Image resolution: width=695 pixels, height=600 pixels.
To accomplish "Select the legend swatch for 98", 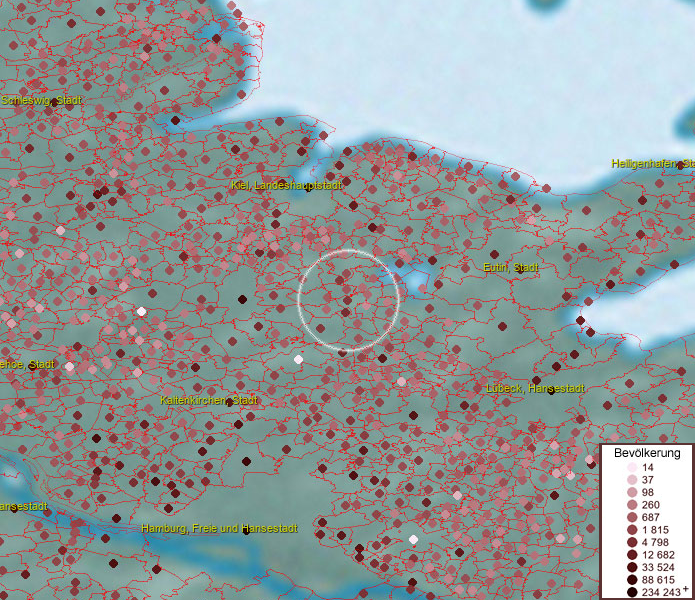I will [633, 492].
